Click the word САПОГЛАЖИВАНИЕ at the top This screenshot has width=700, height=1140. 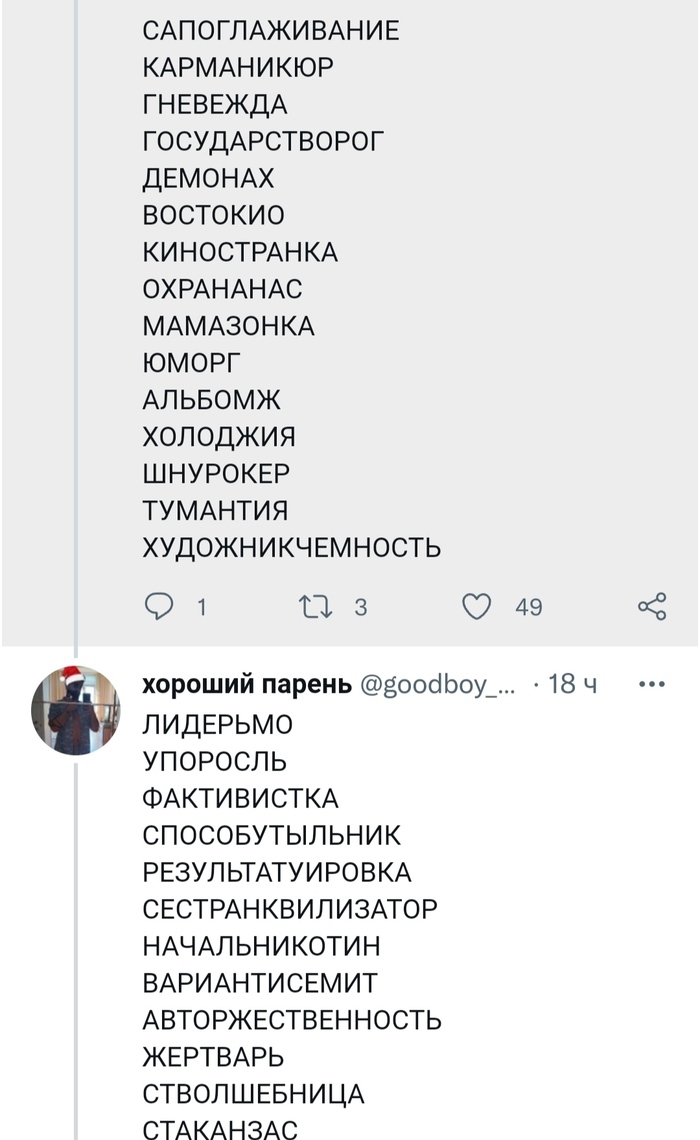[x=271, y=31]
